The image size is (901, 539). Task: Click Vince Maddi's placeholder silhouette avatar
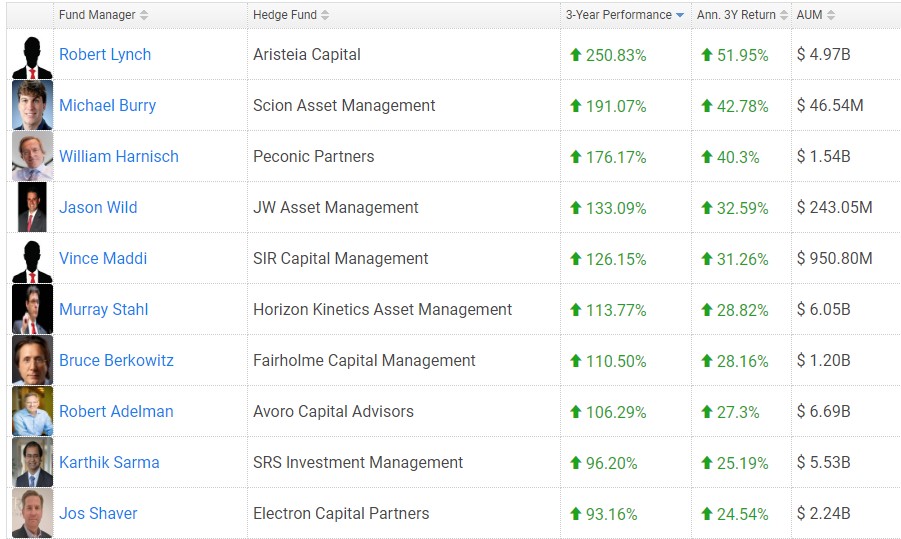click(32, 259)
